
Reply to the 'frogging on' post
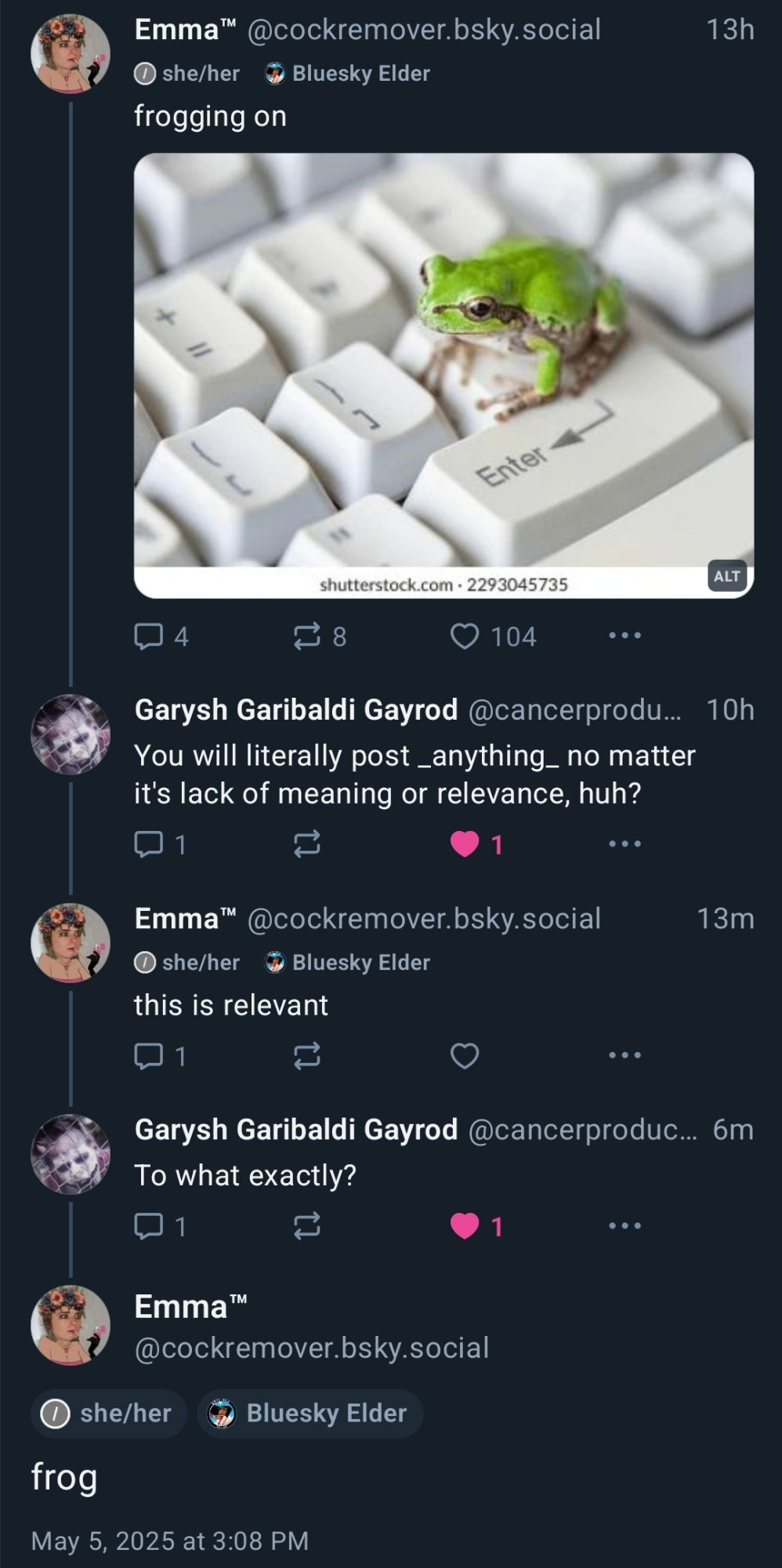(161, 636)
